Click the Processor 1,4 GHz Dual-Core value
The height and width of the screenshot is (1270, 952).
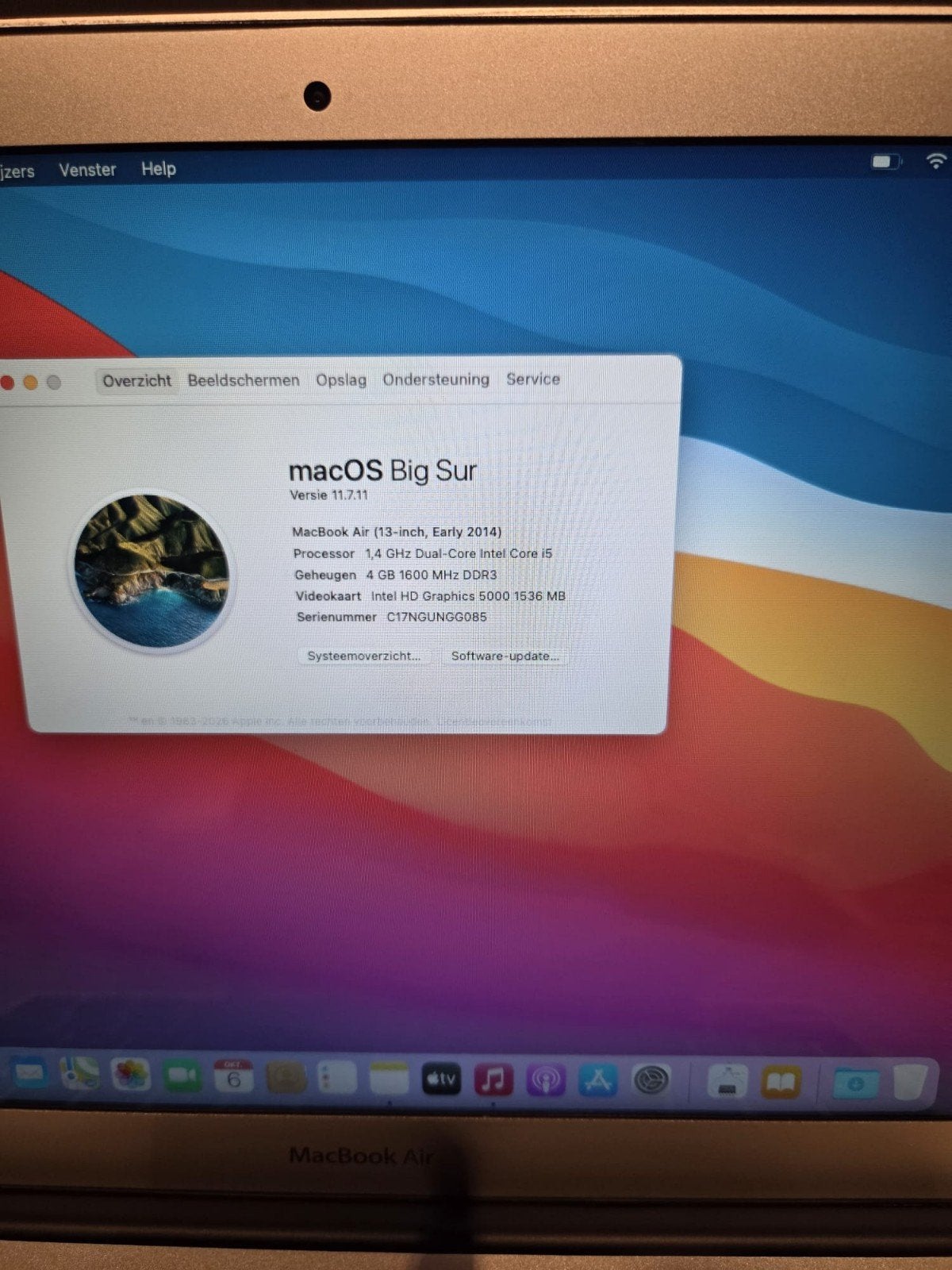[x=459, y=553]
